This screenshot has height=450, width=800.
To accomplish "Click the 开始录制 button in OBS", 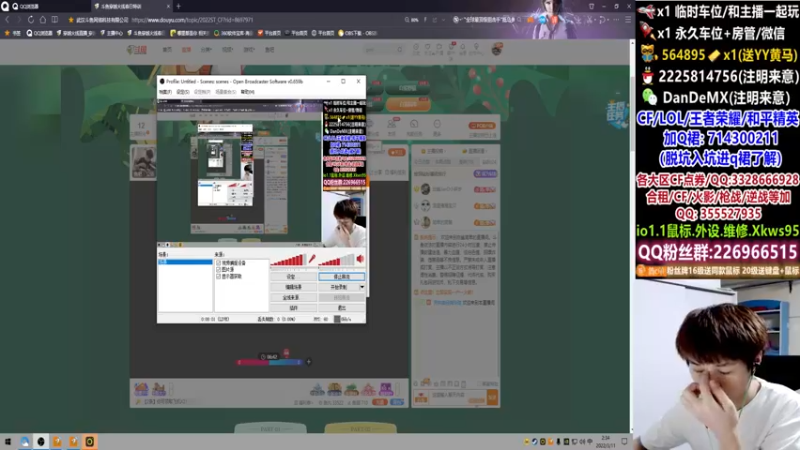I will click(x=339, y=287).
